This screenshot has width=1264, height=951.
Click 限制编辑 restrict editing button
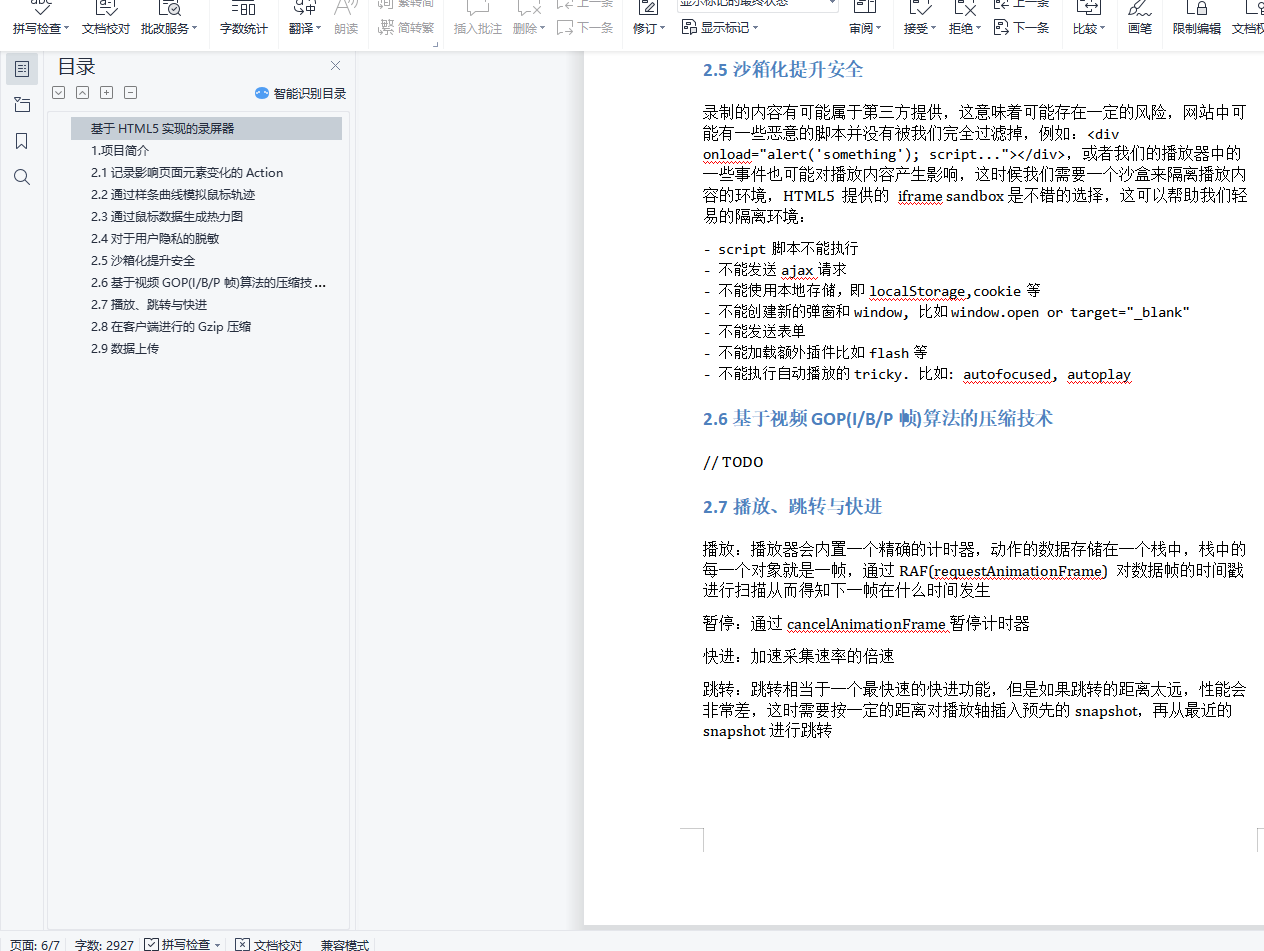1197,19
